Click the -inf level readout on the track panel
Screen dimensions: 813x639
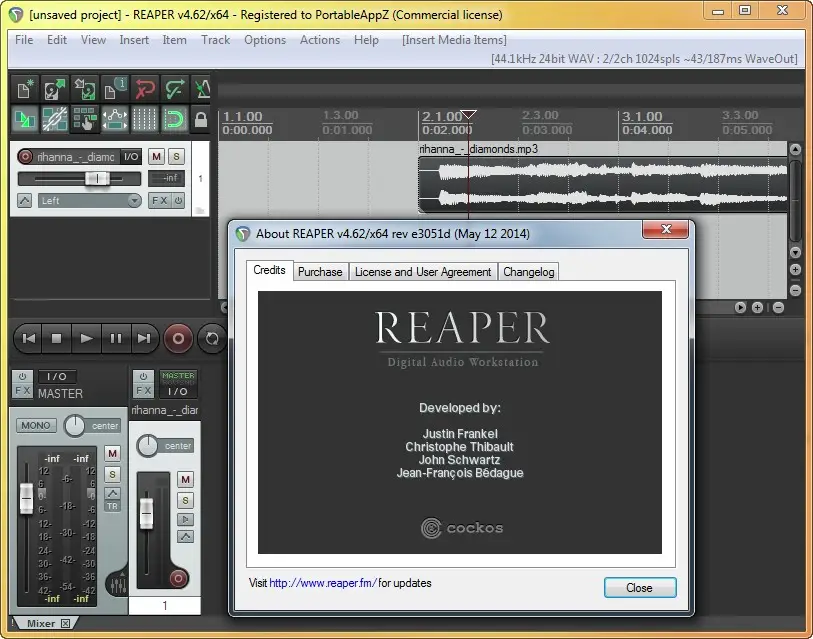pyautogui.click(x=166, y=178)
